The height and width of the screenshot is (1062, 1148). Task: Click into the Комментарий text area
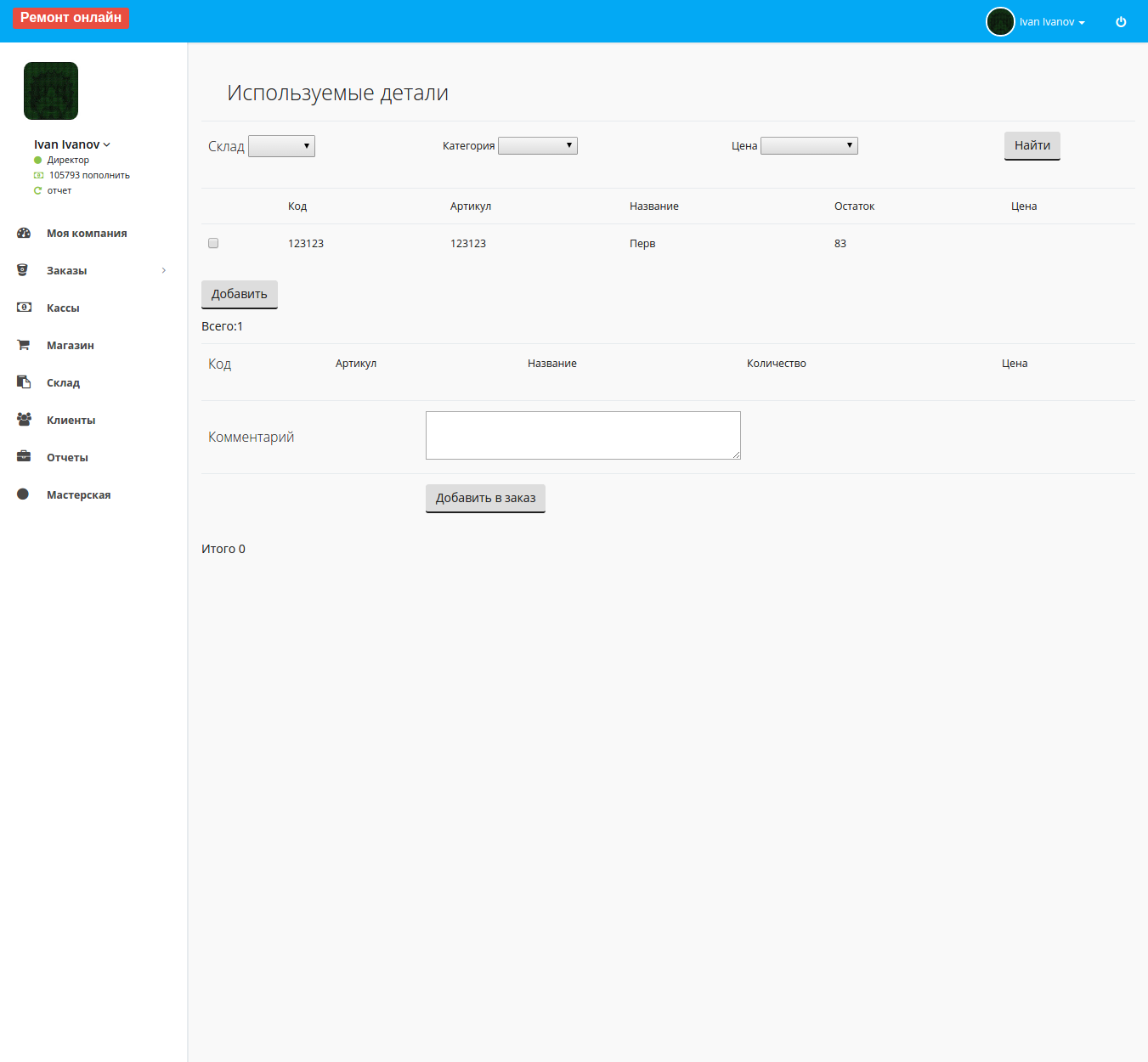(583, 435)
